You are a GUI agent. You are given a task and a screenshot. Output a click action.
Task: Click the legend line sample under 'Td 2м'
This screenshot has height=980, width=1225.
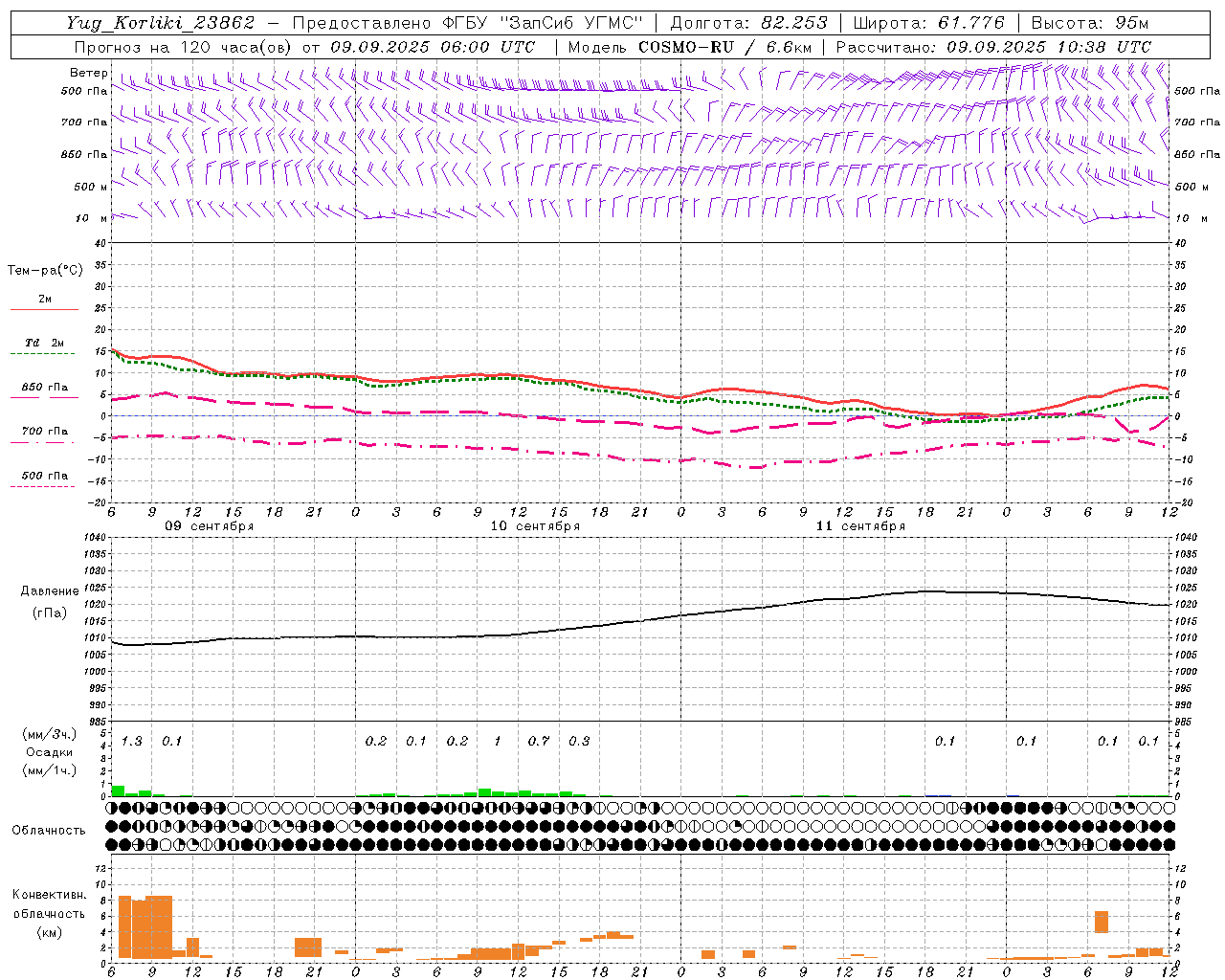42,354
